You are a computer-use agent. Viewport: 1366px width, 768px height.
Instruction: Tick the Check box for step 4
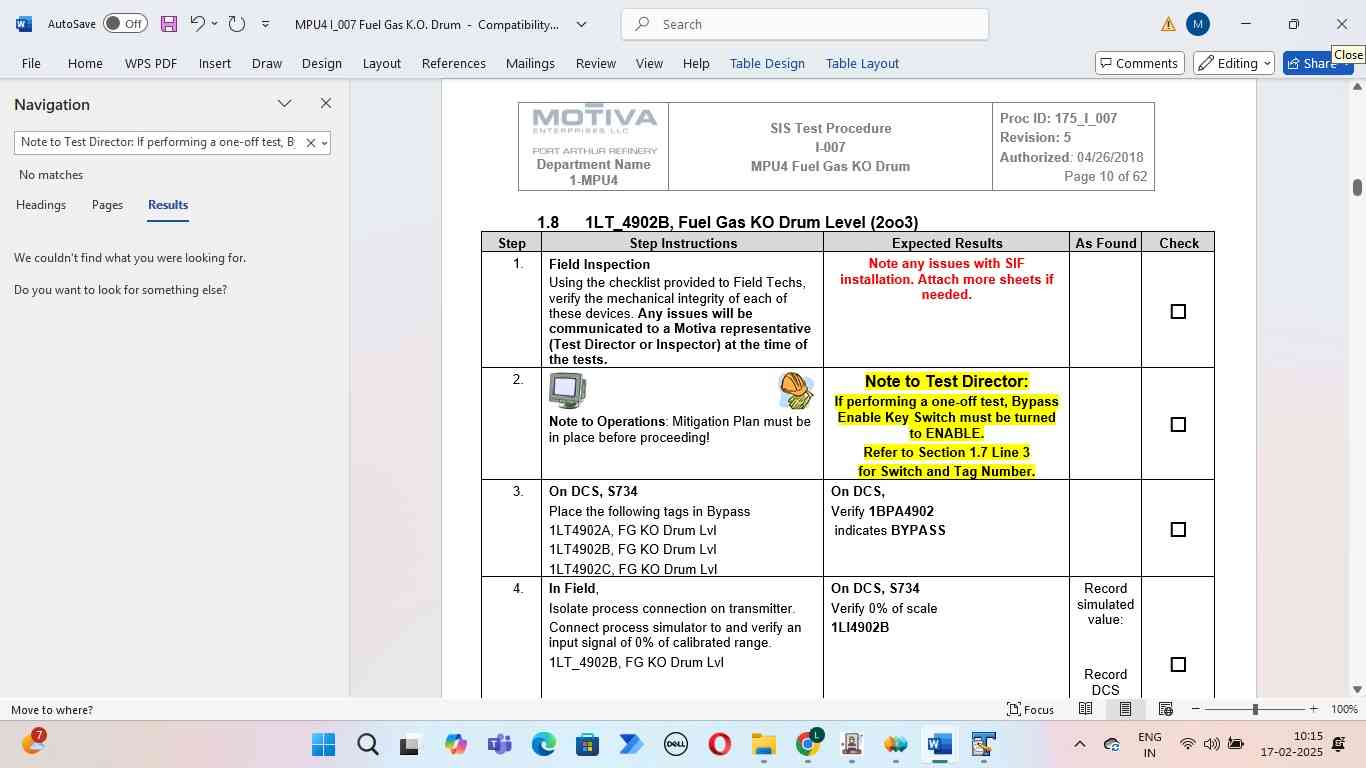point(1178,665)
